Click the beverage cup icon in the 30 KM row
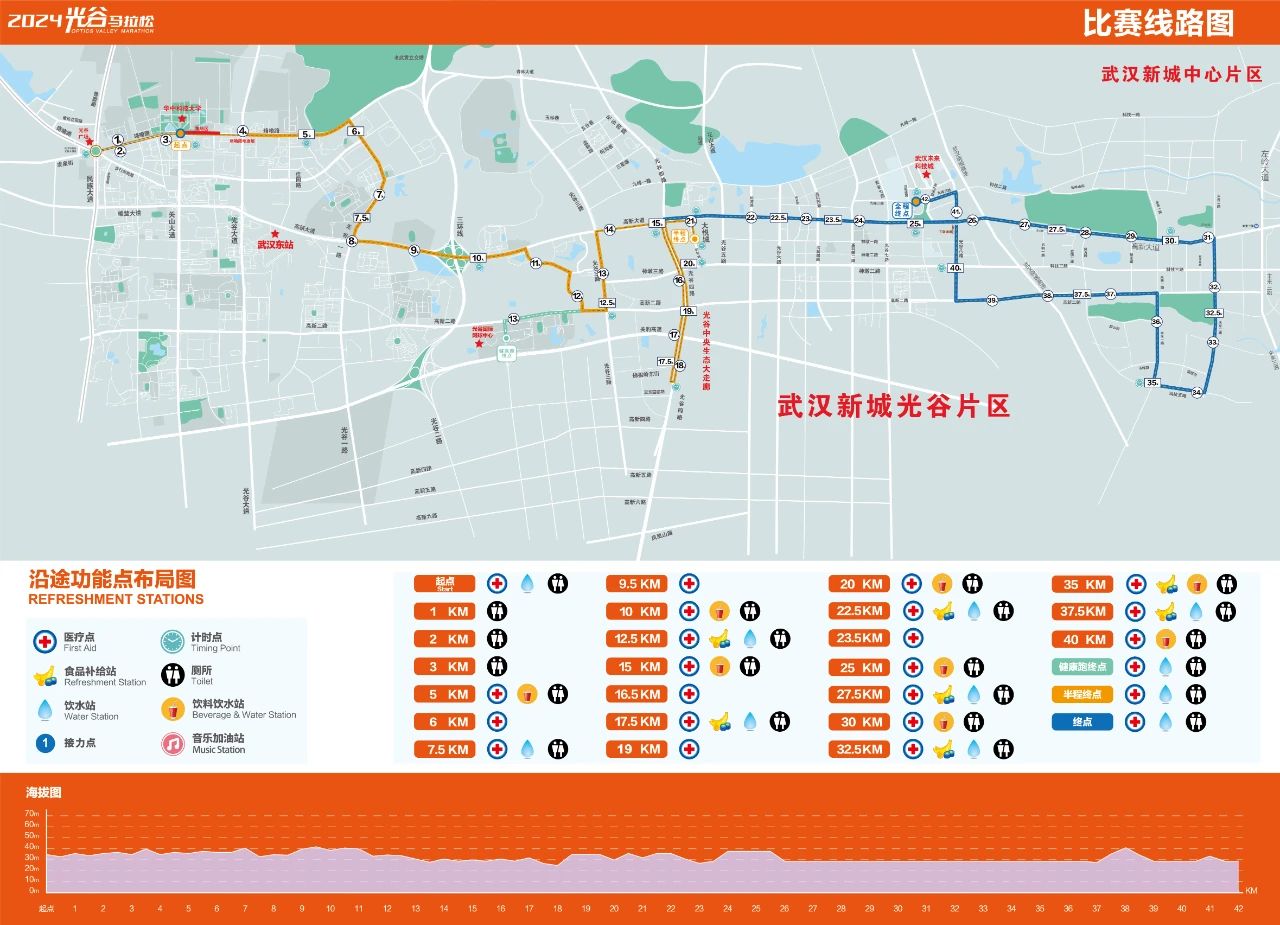This screenshot has height=925, width=1280. pos(941,721)
